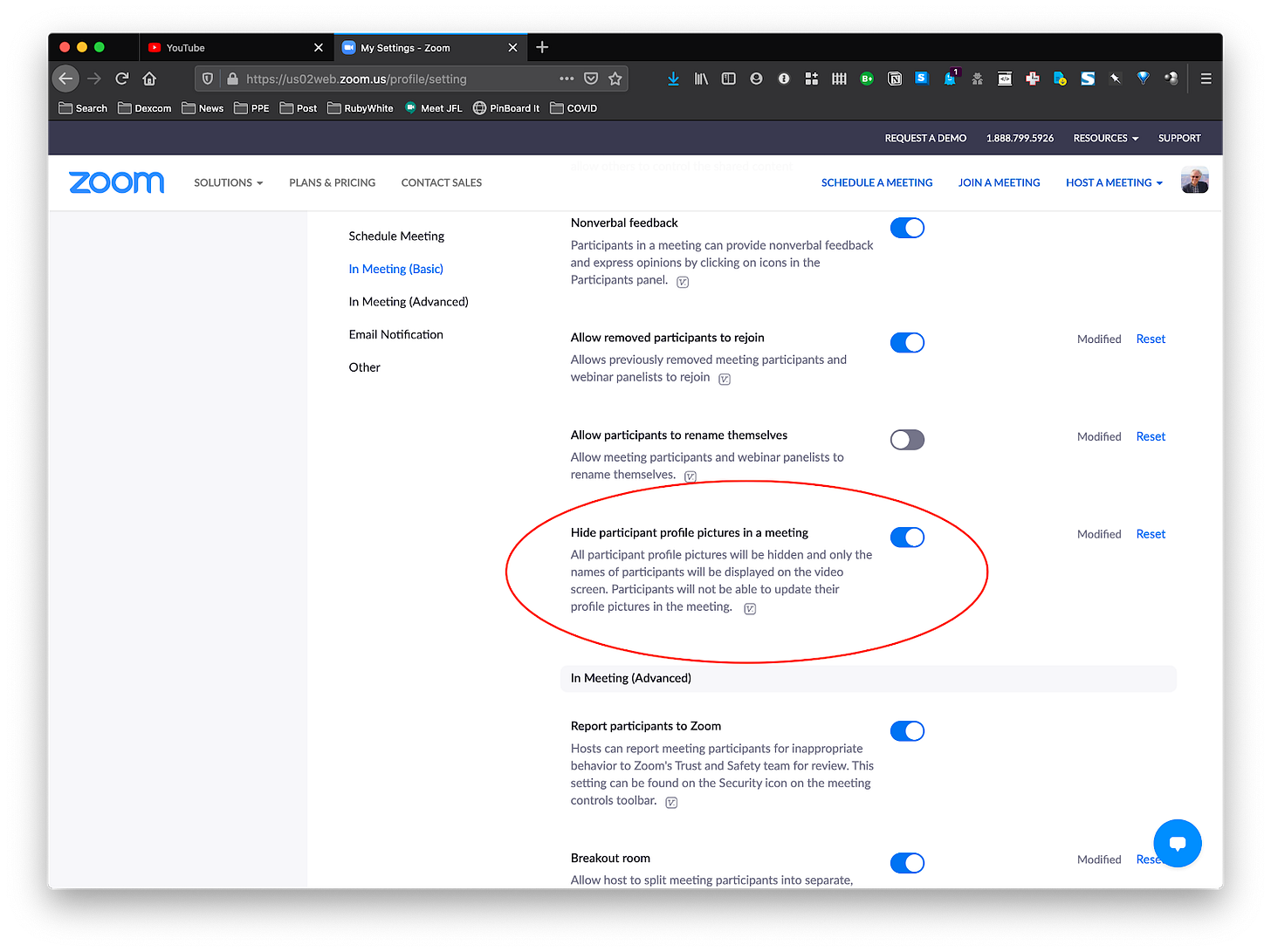Open the News bookmarks folder
The height and width of the screenshot is (952, 1271).
(203, 108)
